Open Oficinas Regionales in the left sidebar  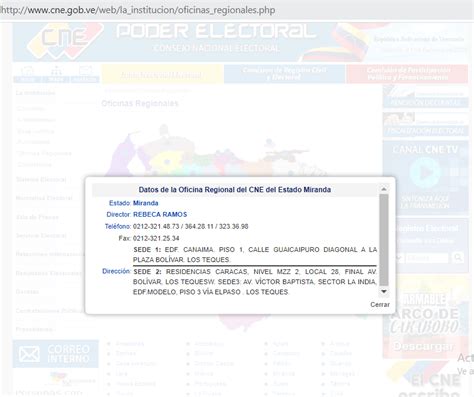[44, 153]
